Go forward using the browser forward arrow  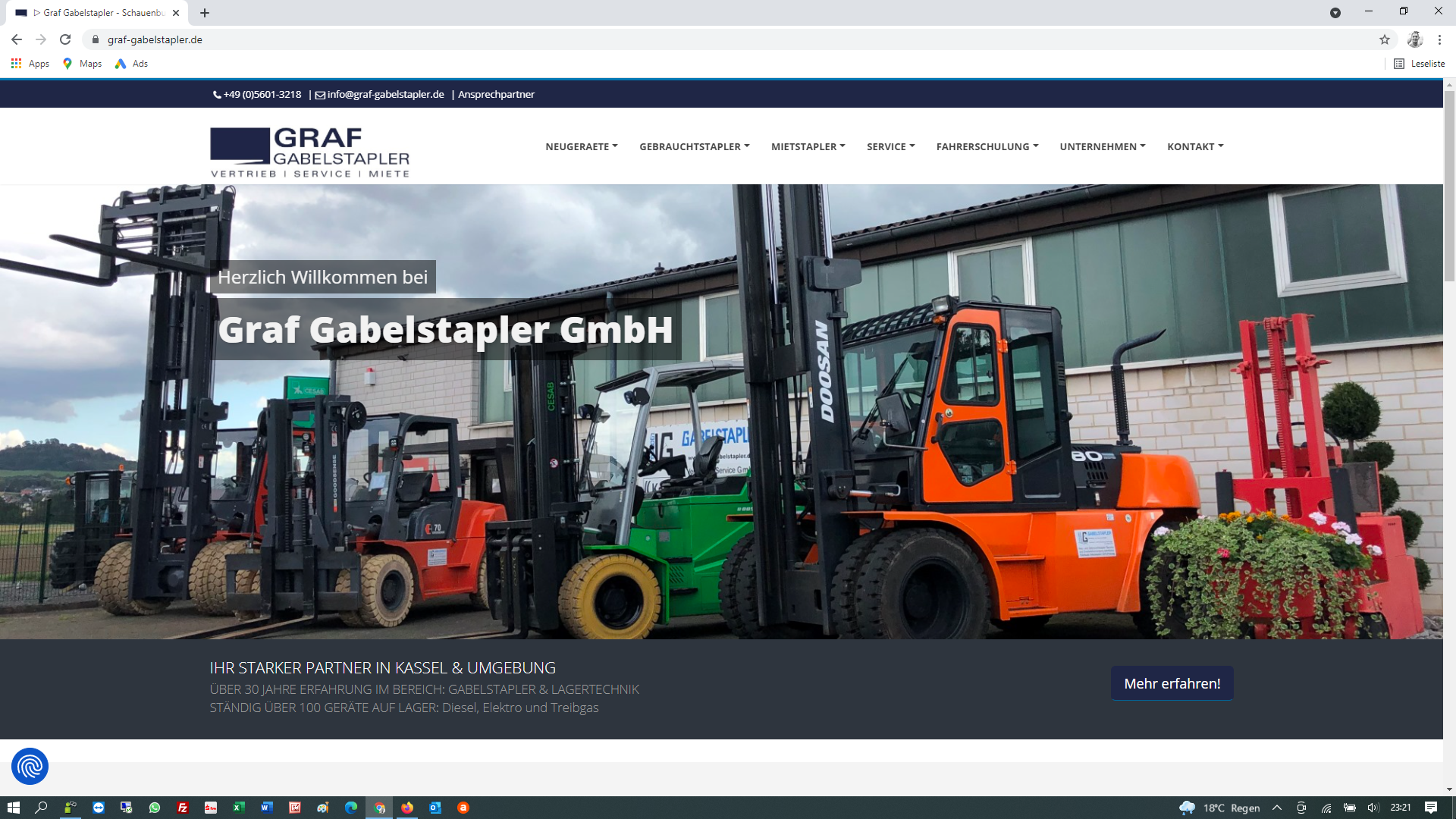pyautogui.click(x=41, y=39)
